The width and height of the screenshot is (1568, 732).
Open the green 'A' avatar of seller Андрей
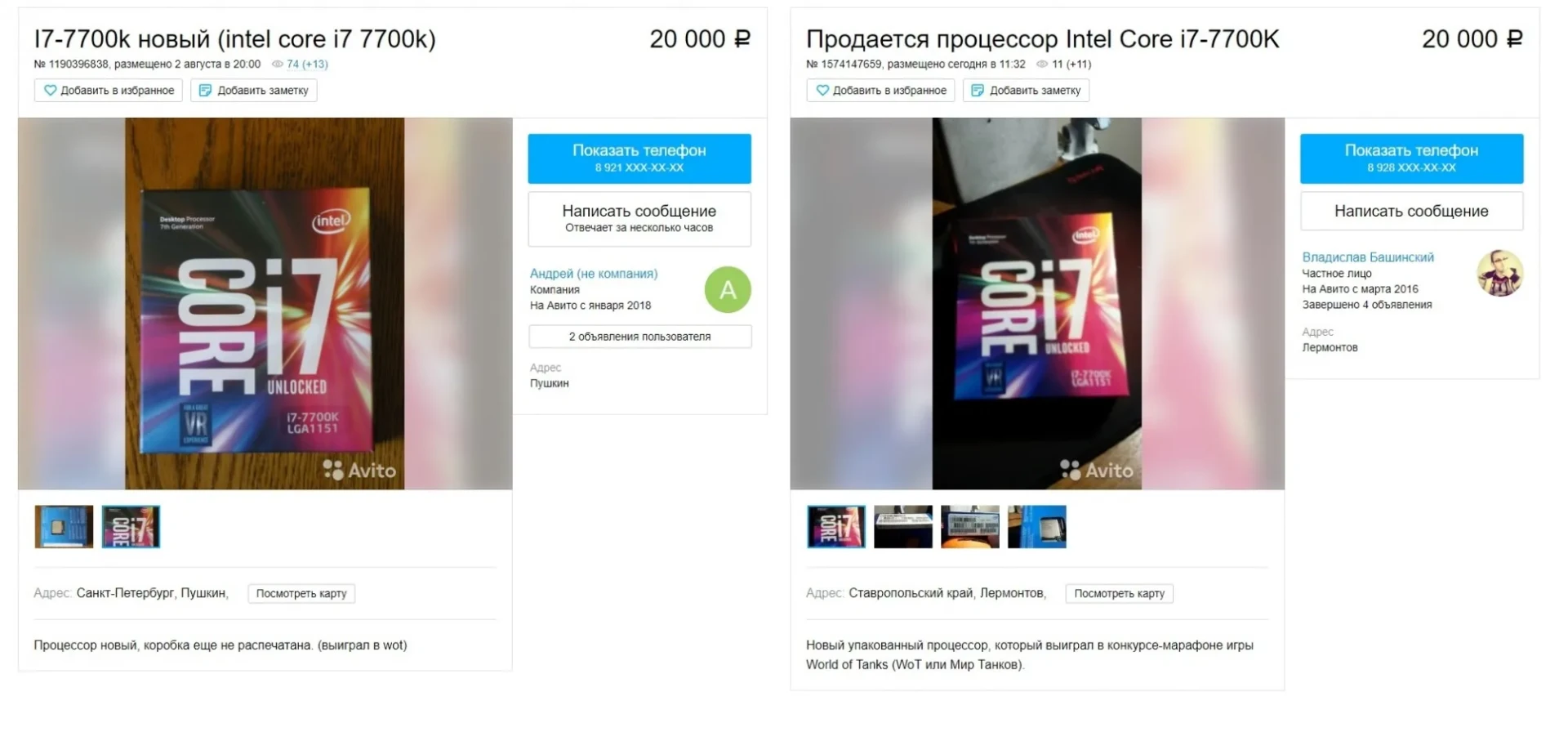pyautogui.click(x=728, y=289)
